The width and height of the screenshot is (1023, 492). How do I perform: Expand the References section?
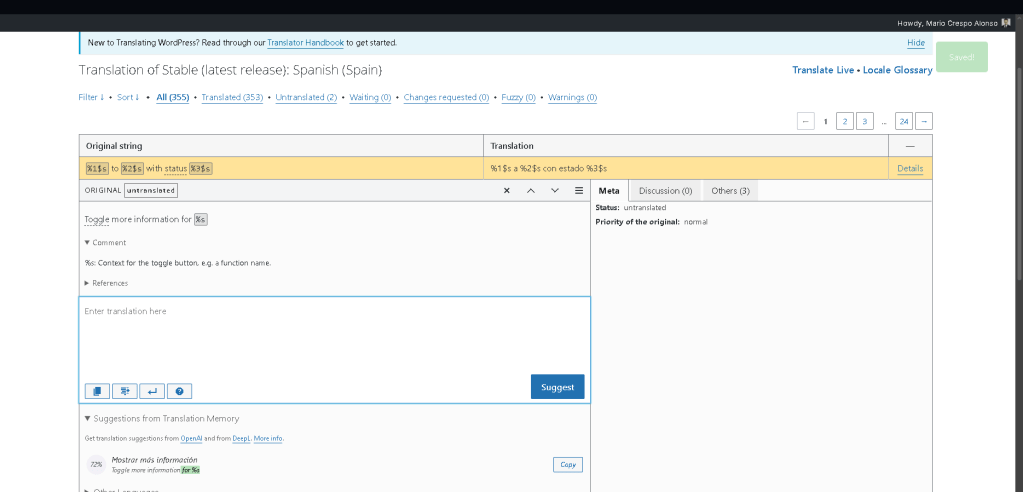pyautogui.click(x=107, y=283)
